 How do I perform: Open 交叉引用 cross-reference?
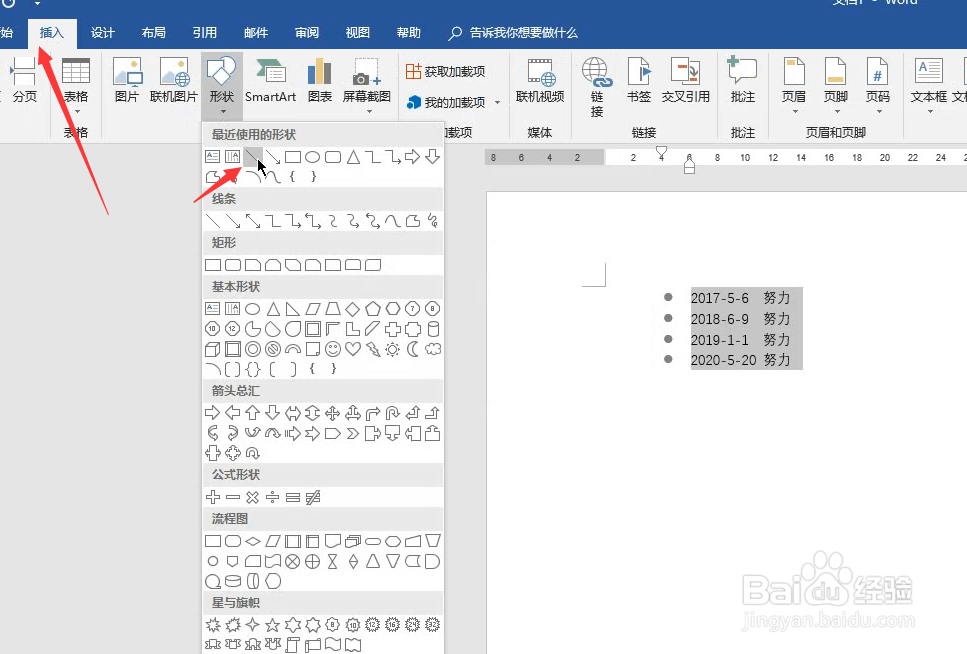[x=685, y=80]
